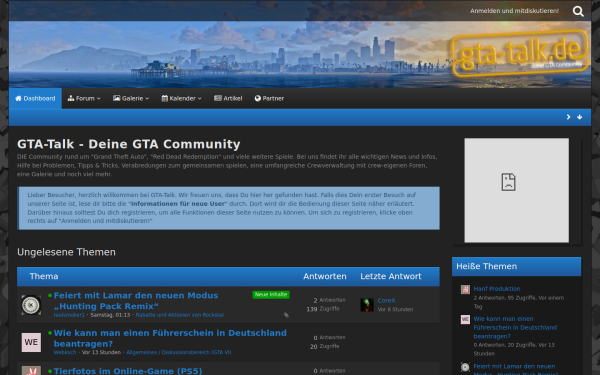Click the right chevron in blue bar
The image size is (600, 375).
[x=568, y=117]
